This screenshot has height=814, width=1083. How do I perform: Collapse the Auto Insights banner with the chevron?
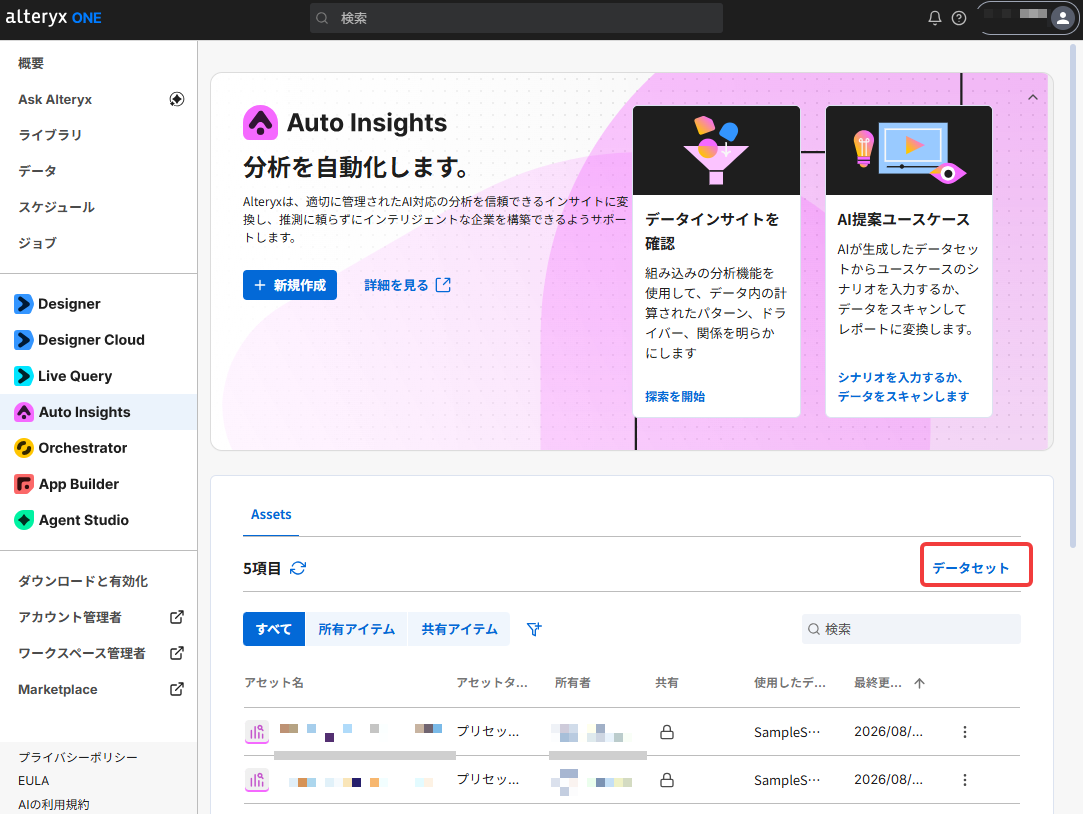(1033, 97)
